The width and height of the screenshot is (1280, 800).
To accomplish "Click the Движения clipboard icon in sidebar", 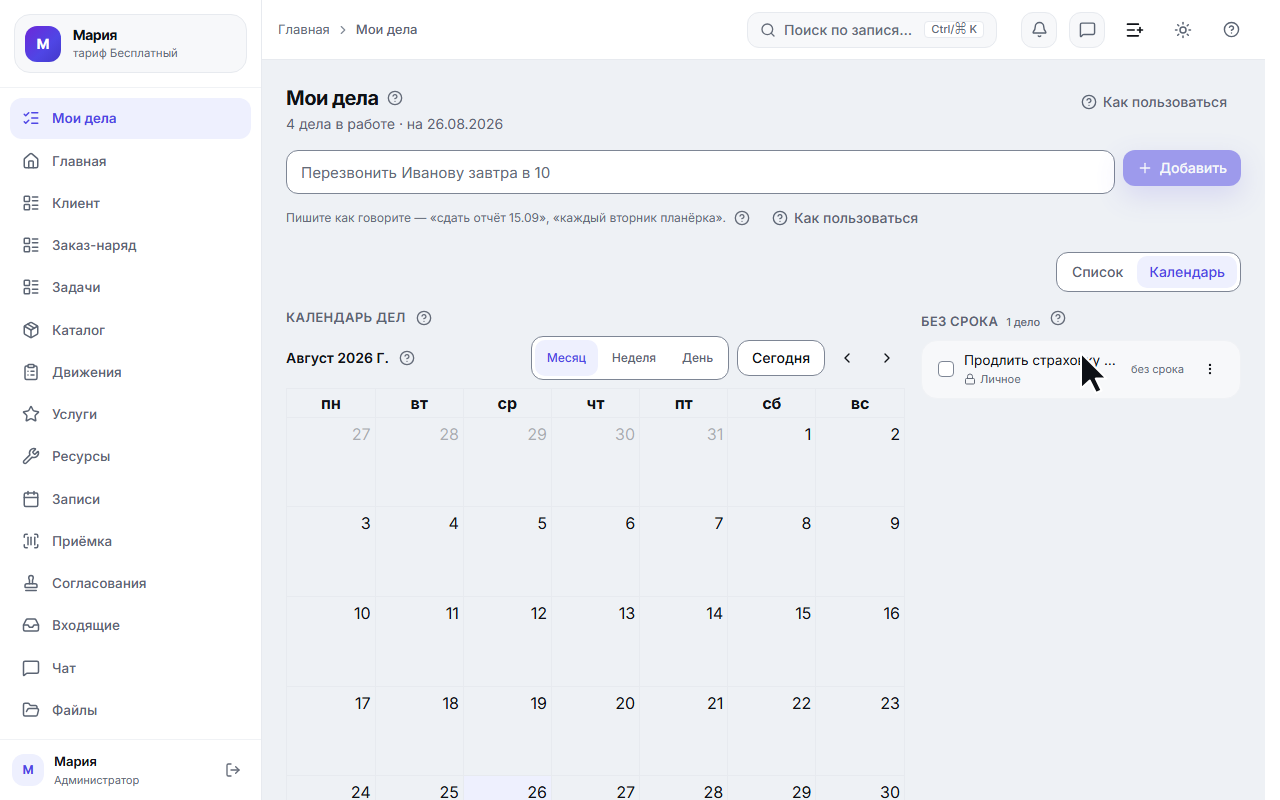I will tap(31, 372).
